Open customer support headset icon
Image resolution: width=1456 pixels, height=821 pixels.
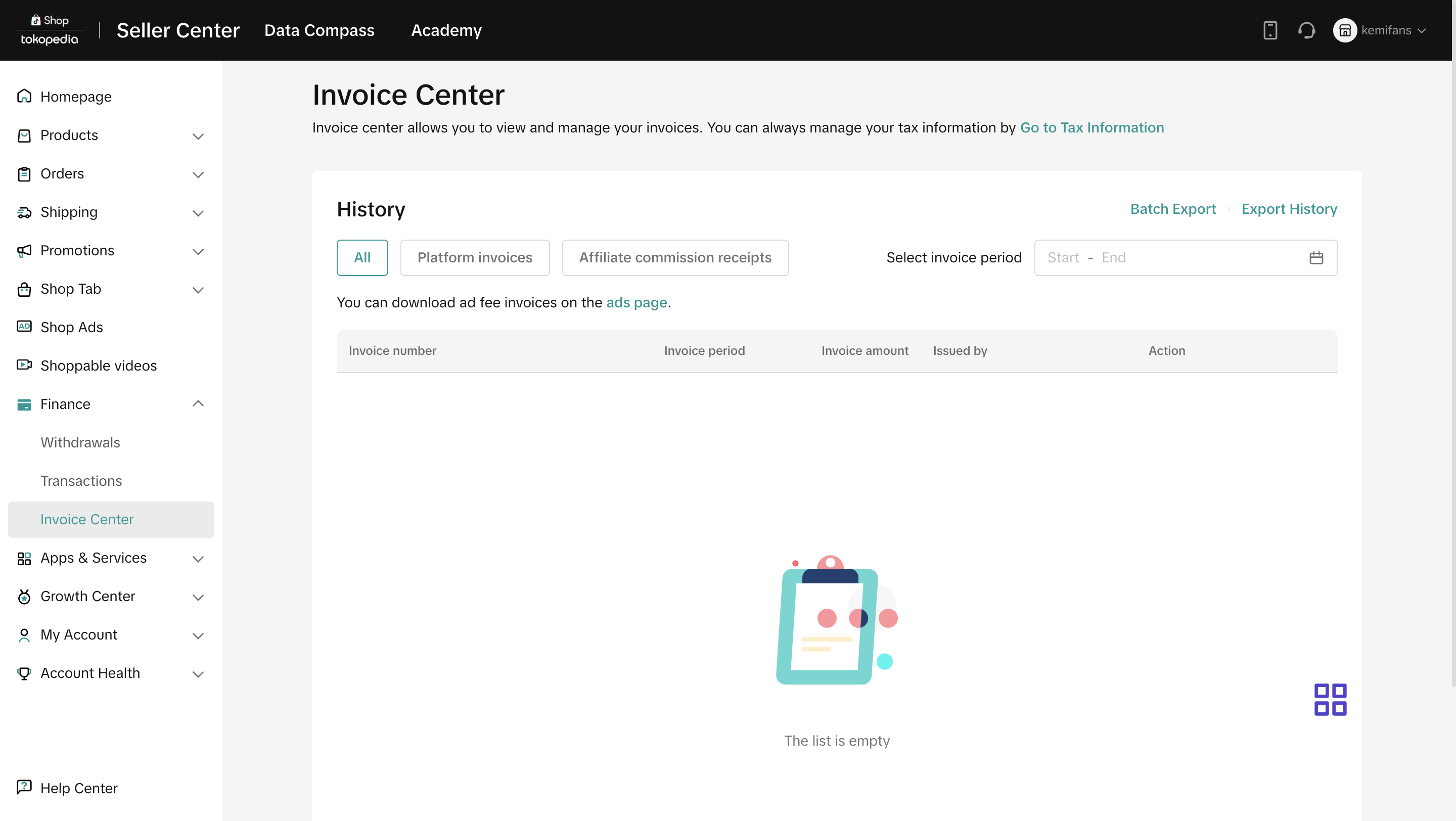click(x=1306, y=30)
